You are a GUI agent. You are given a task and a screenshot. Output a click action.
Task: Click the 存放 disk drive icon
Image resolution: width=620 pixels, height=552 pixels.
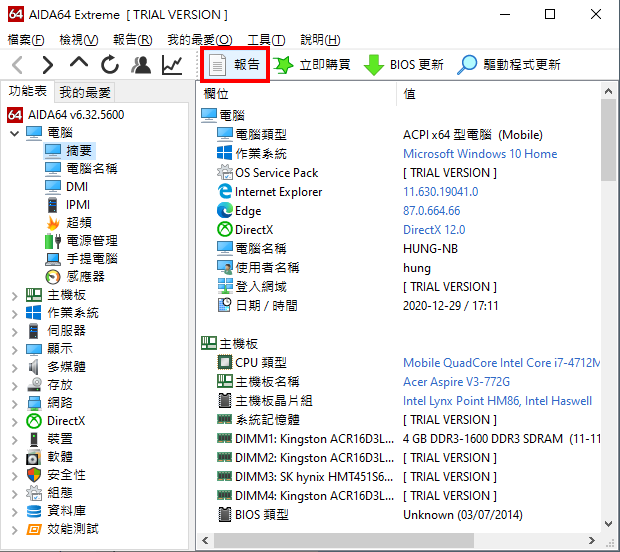click(34, 385)
